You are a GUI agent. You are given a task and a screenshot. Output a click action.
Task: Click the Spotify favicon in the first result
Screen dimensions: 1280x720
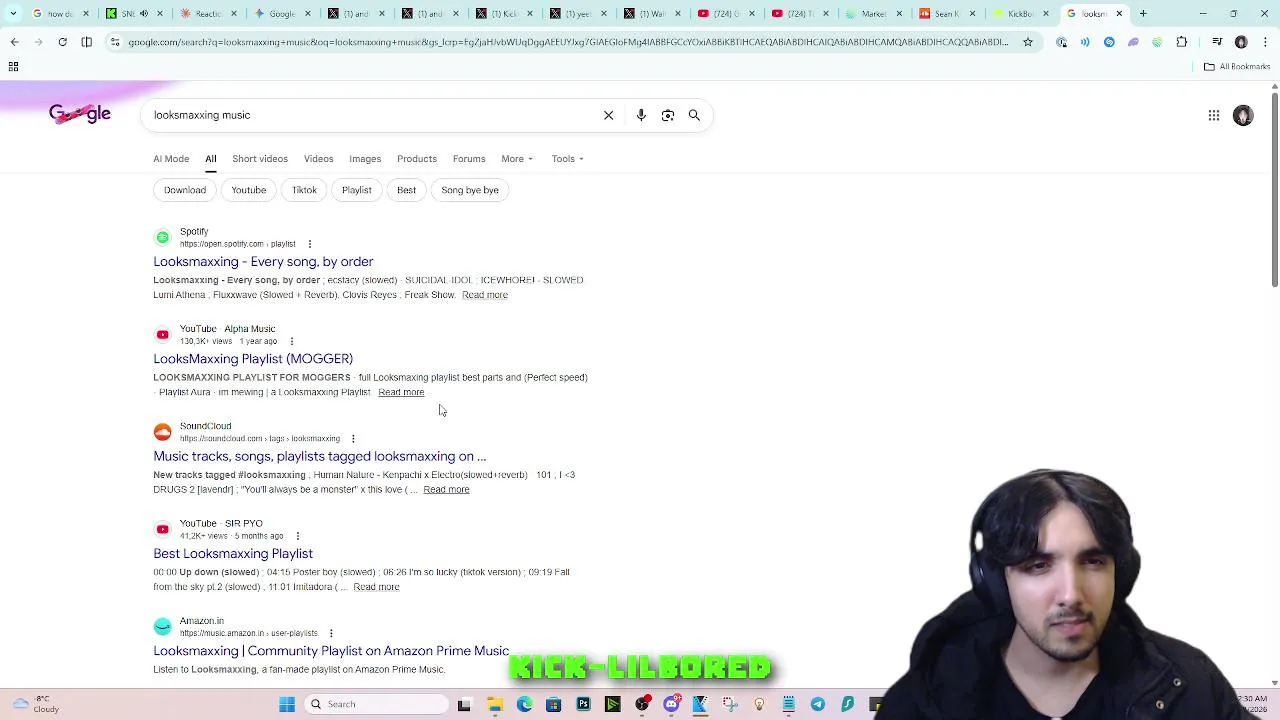point(162,237)
